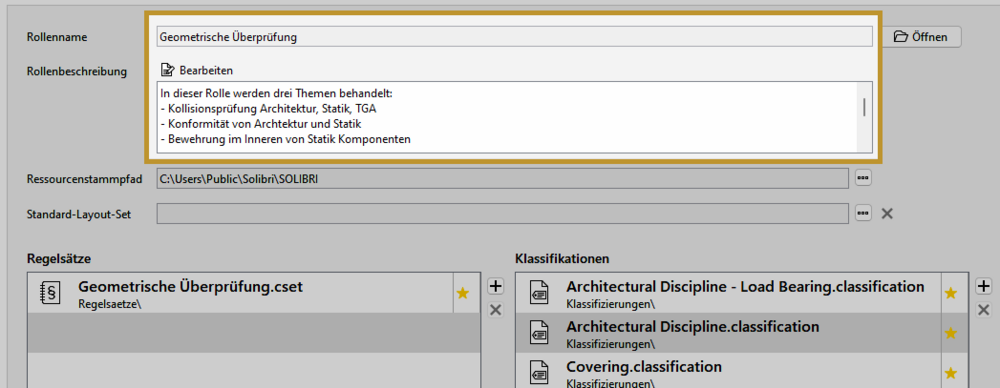Click the pencil icon beside Bearbeiten
The width and height of the screenshot is (1000, 388).
pos(167,70)
